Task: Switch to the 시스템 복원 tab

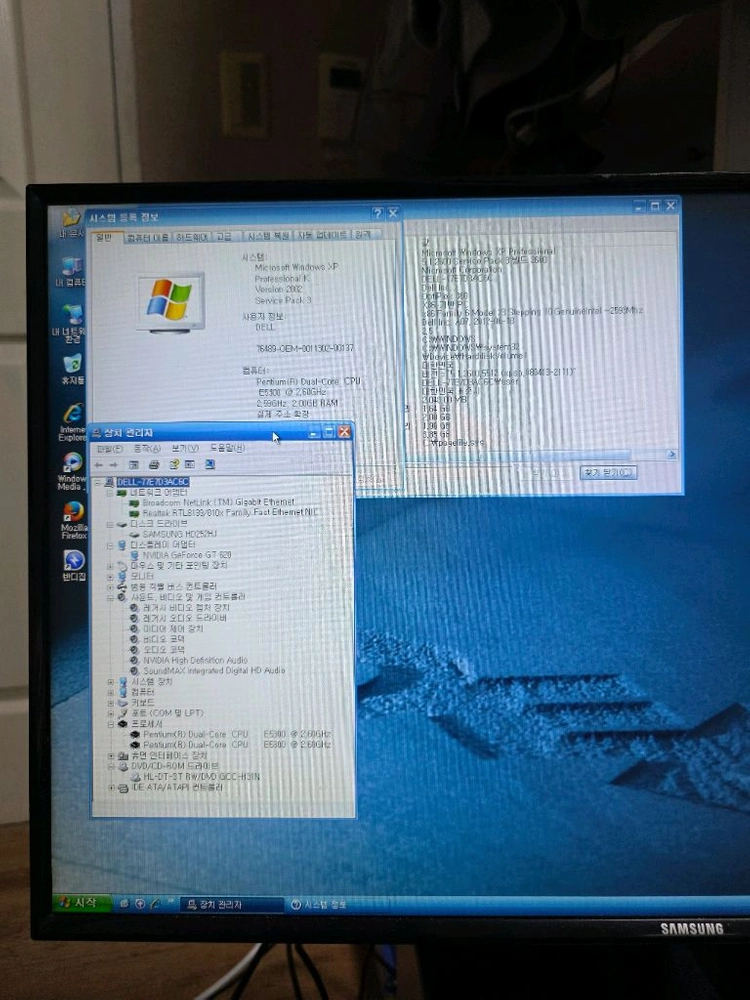Action: pos(268,235)
